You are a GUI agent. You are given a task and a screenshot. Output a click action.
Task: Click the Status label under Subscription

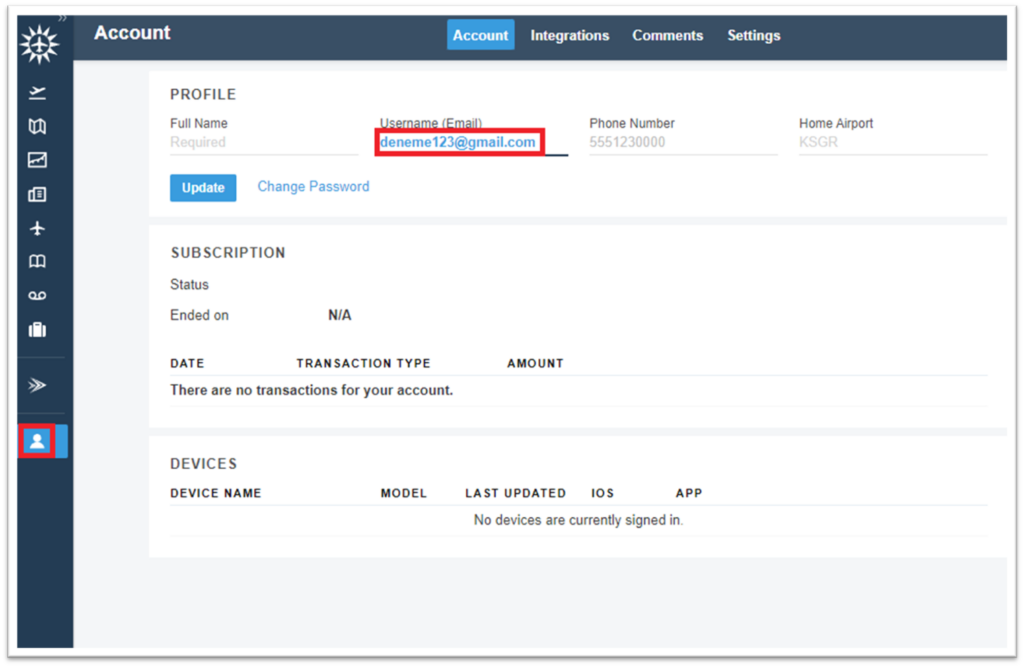[x=189, y=285]
